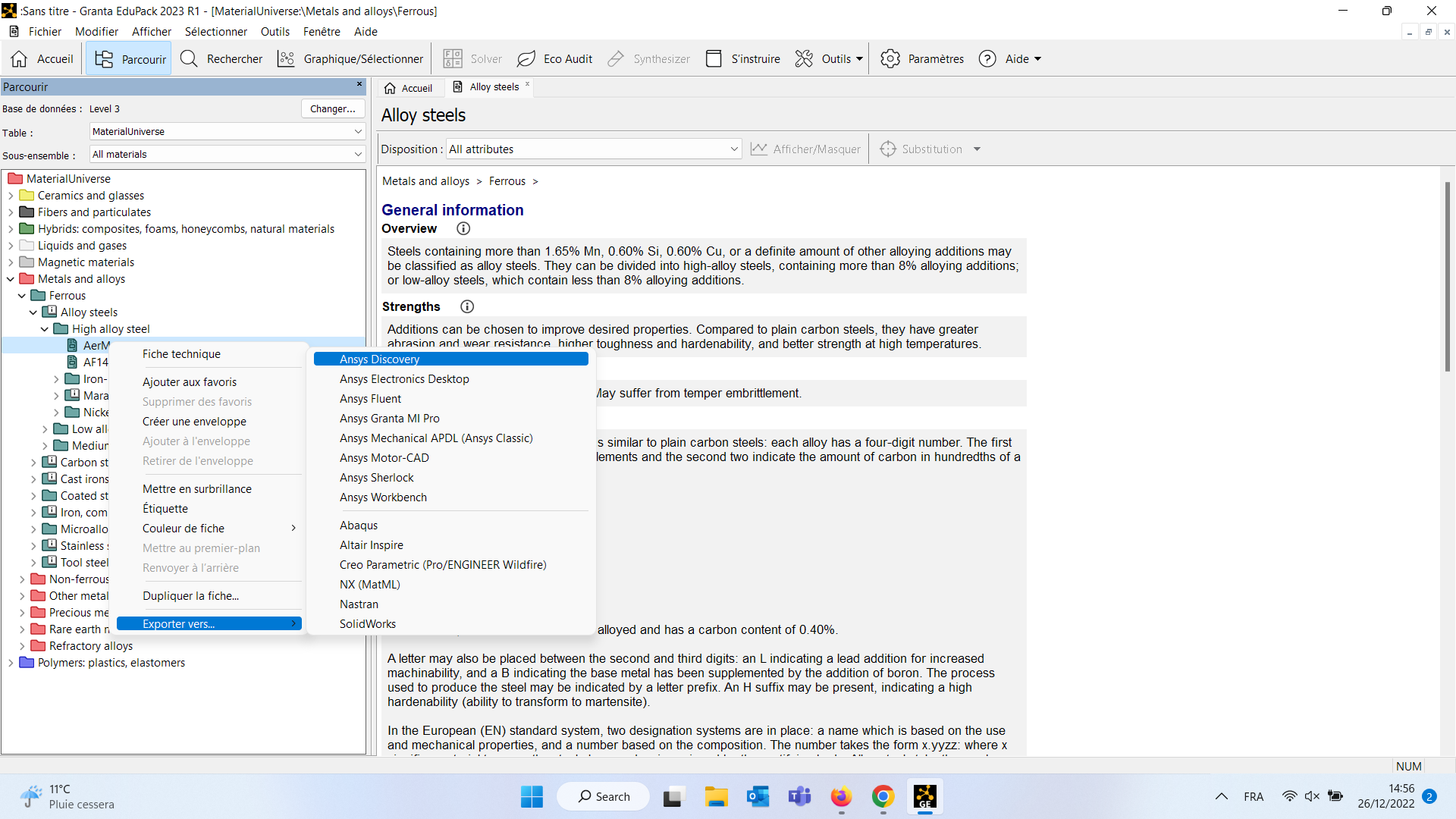Click Dupliquer la fiche context entry
Viewport: 1456px width, 819px height.
click(190, 596)
